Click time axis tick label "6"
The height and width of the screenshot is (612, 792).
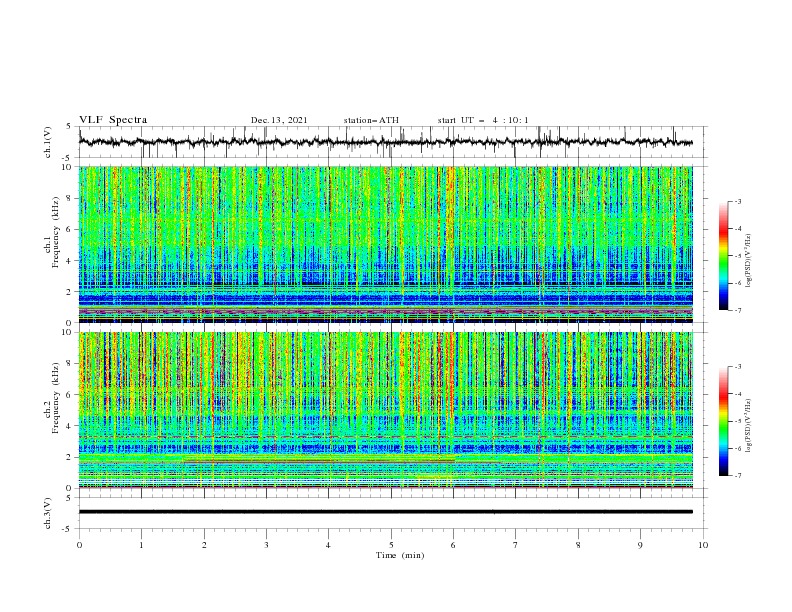pos(453,545)
